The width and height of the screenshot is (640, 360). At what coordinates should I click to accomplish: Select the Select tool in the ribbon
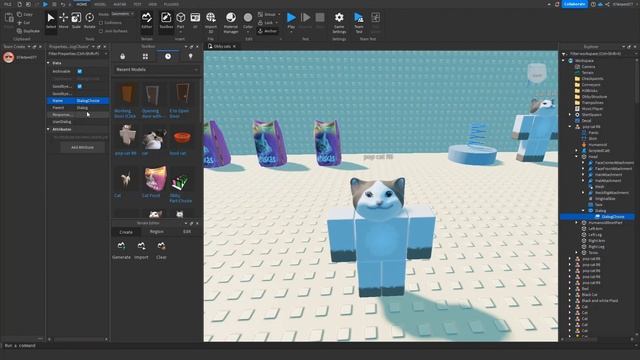click(51, 21)
